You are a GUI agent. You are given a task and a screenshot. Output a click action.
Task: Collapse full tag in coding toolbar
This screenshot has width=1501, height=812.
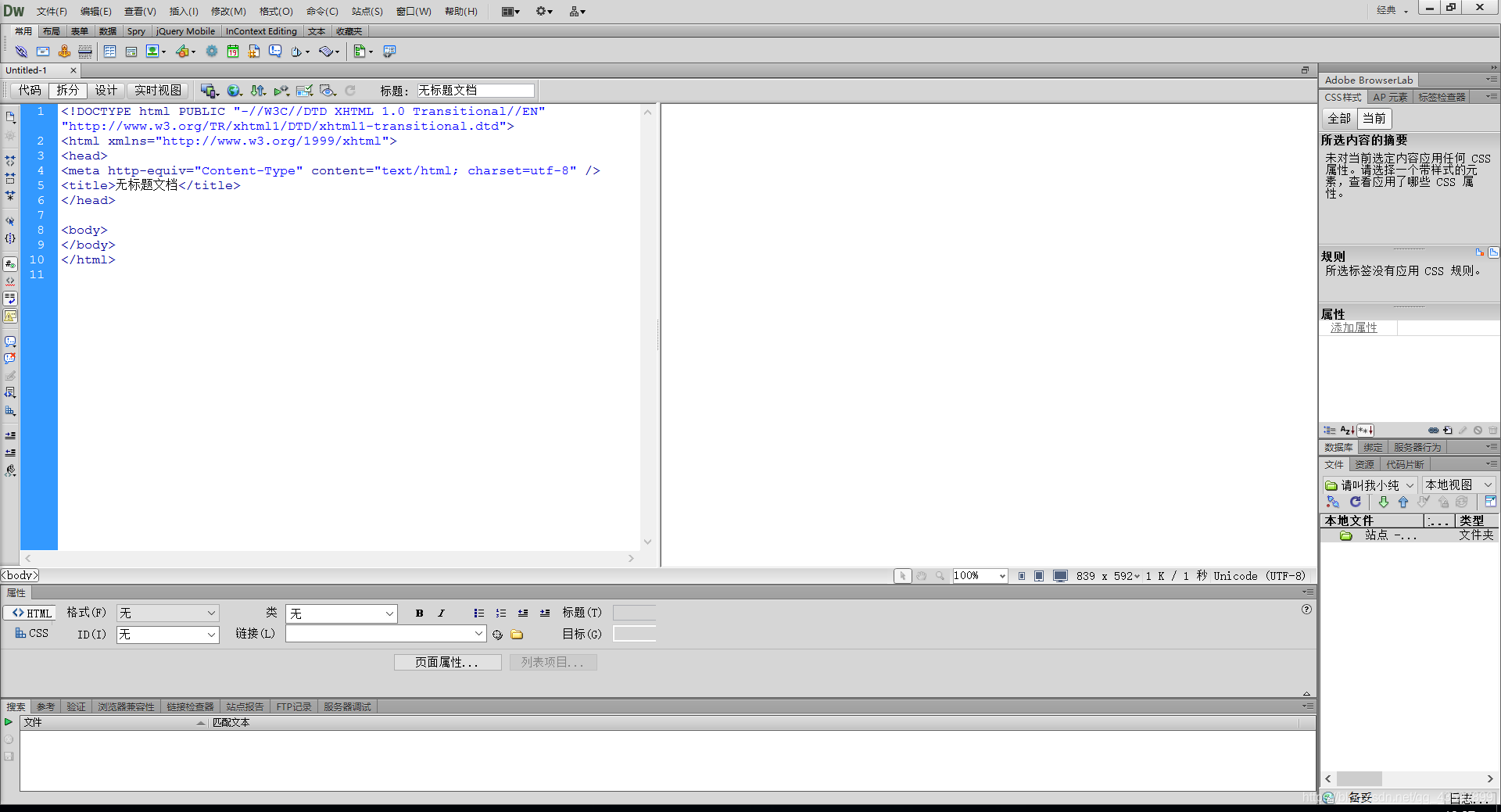(x=10, y=160)
